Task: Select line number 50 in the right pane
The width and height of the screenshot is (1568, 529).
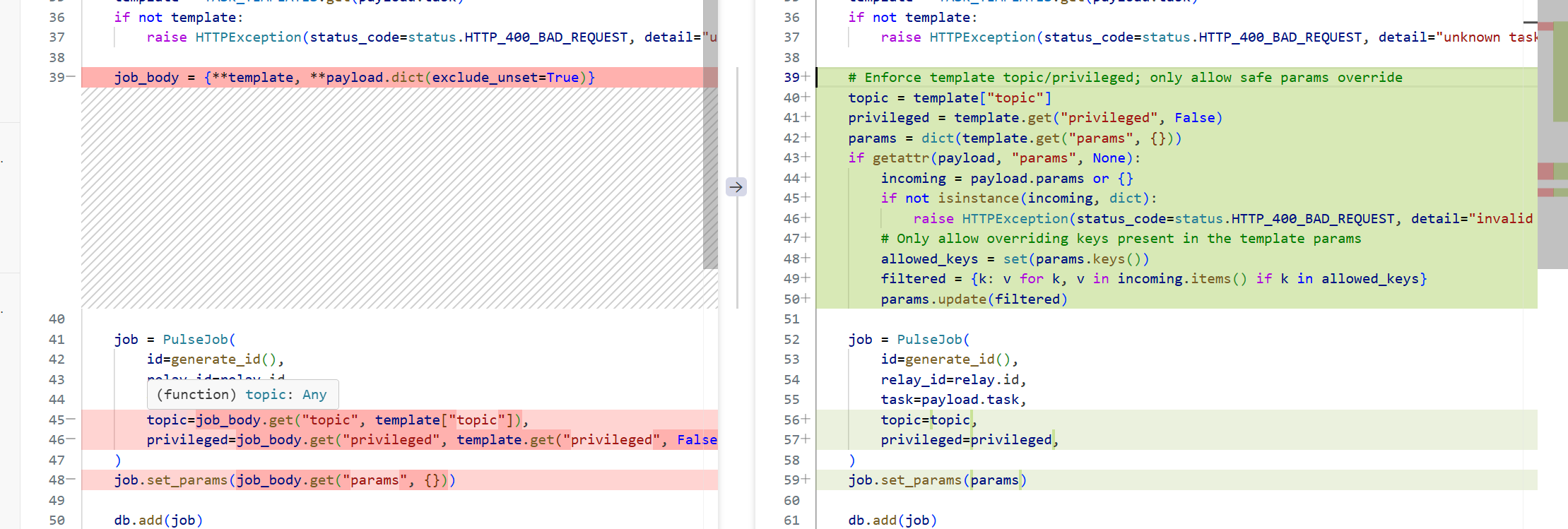Action: (x=791, y=299)
